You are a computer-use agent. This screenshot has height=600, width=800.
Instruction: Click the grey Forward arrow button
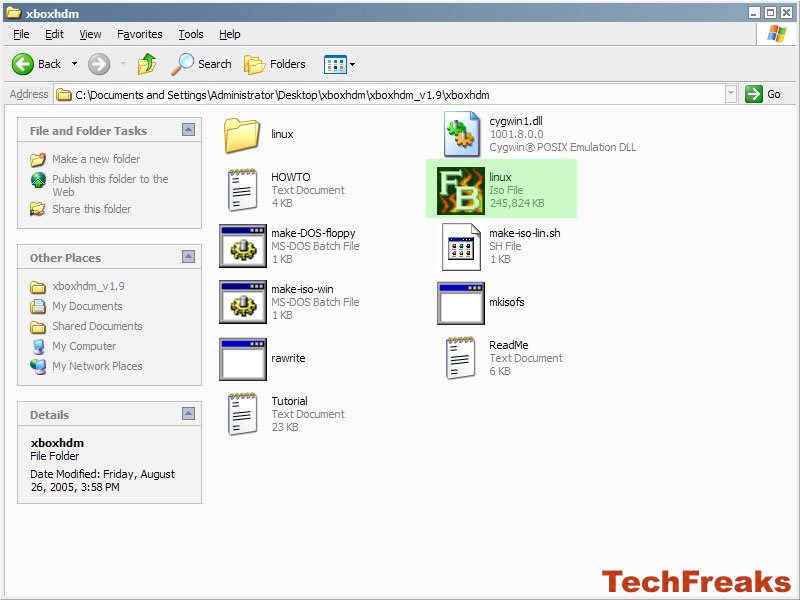[99, 64]
